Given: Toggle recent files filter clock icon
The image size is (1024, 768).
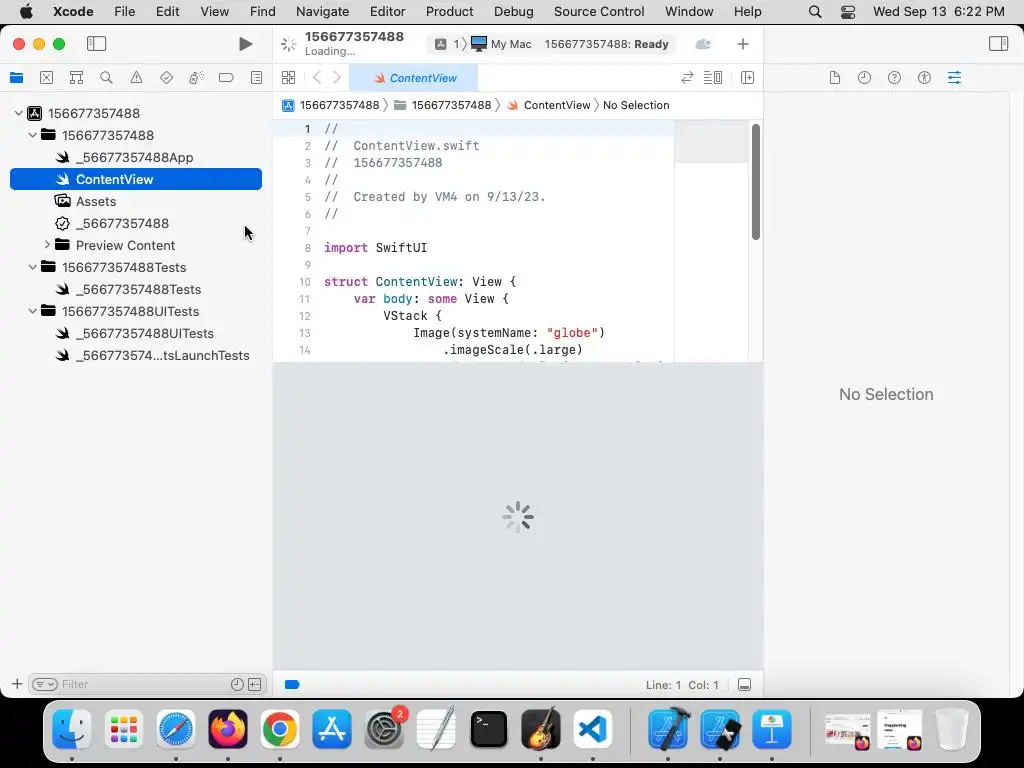Looking at the screenshot, I should [x=237, y=684].
